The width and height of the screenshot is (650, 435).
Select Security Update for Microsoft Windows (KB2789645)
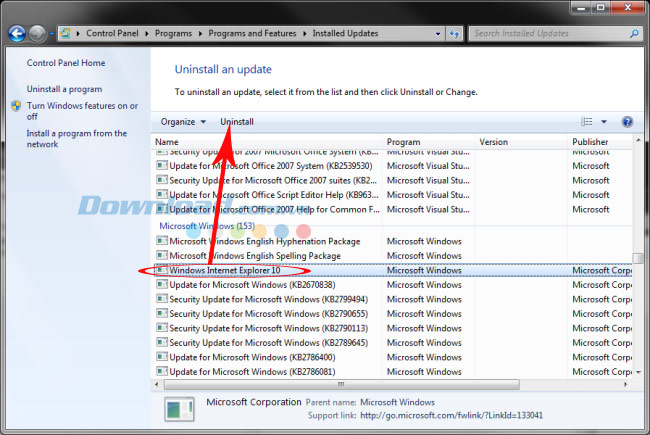269,343
